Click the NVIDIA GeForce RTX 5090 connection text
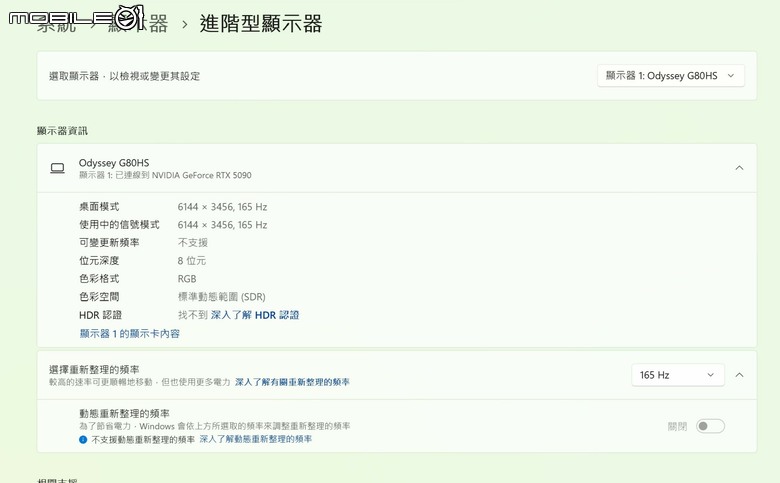The width and height of the screenshot is (780, 483). [165, 175]
